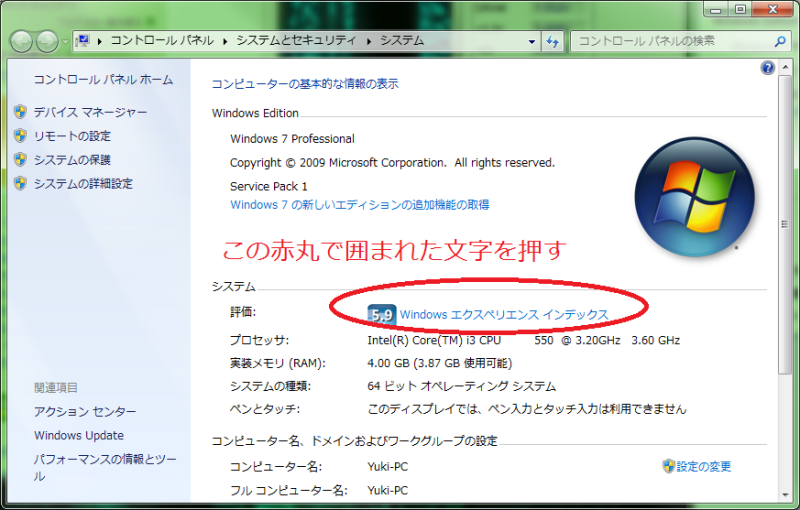
Task: Open Windows Update in the left pane
Action: point(79,436)
